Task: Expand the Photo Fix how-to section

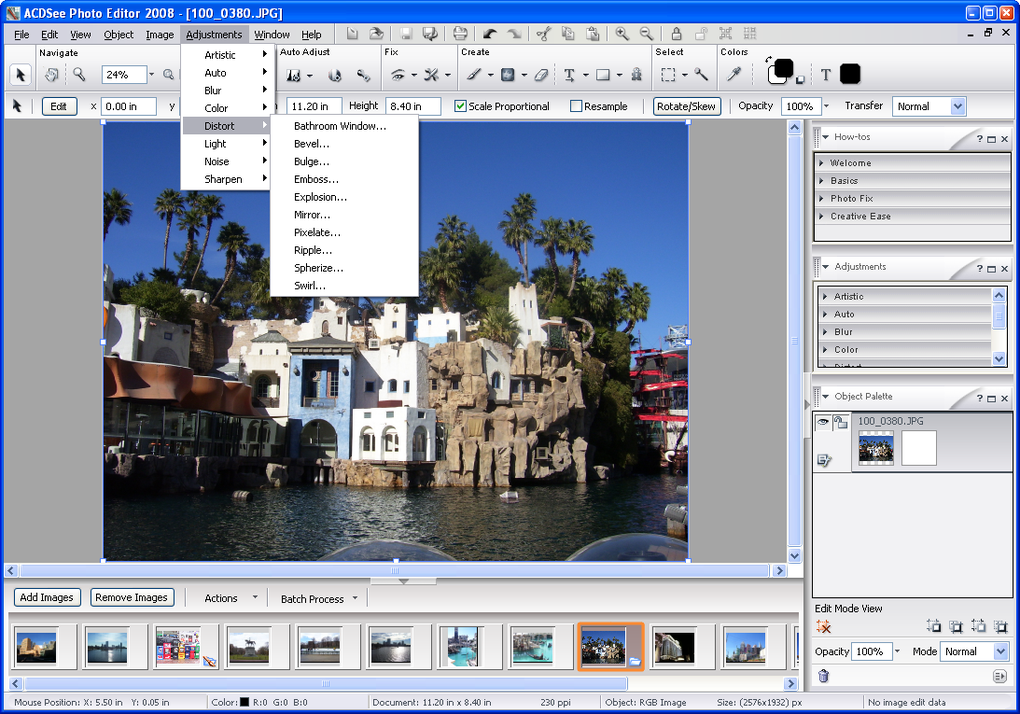Action: tap(851, 198)
